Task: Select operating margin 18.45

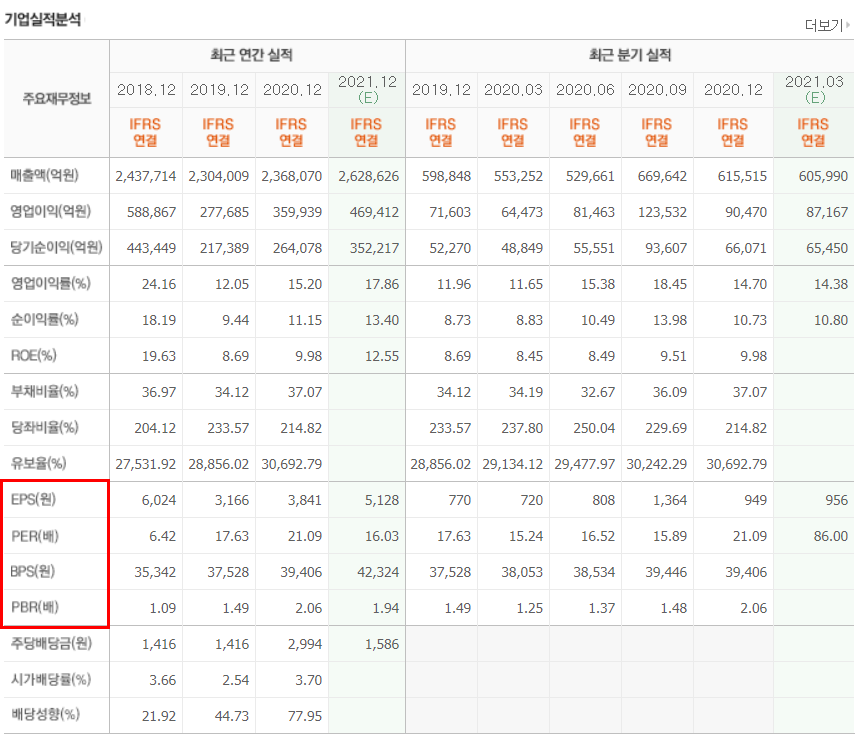Action: click(x=670, y=284)
